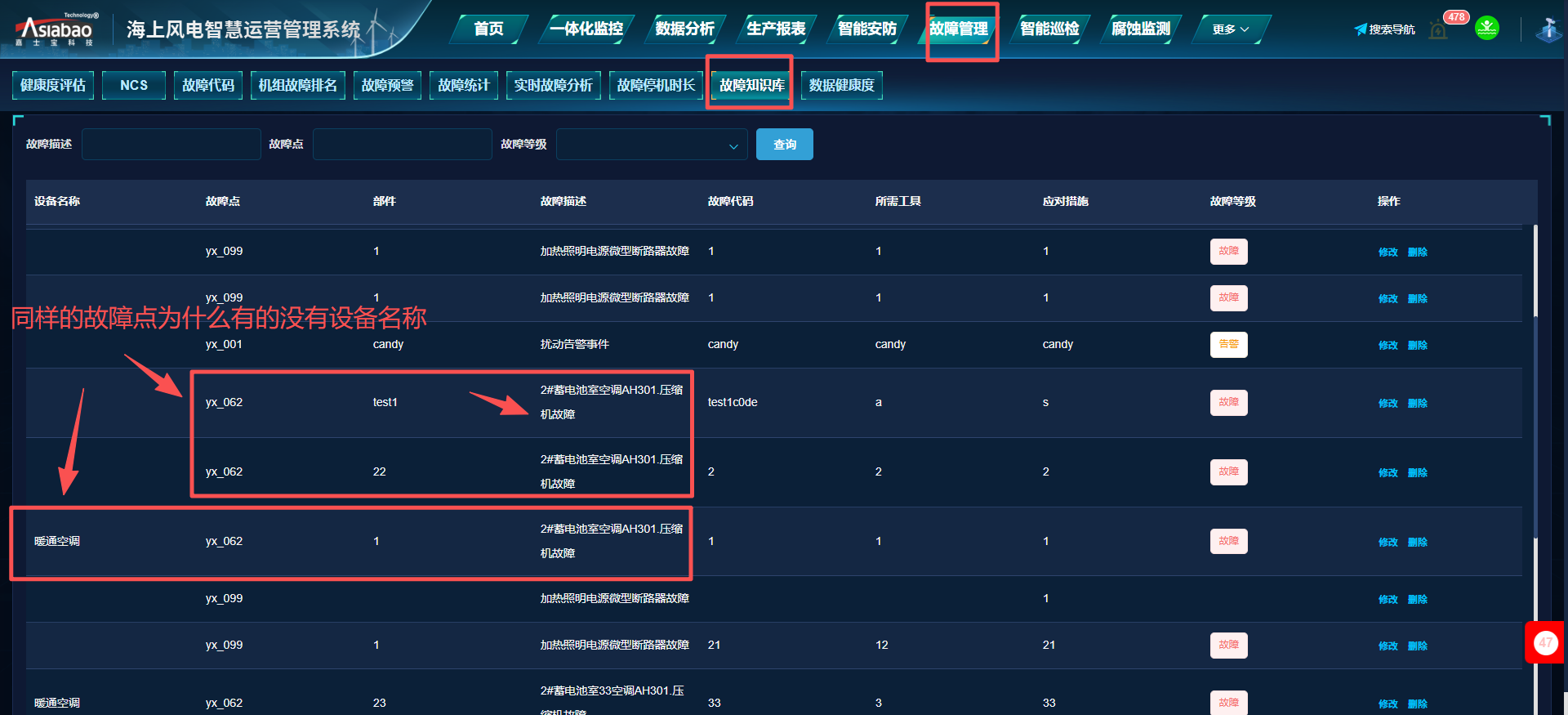Image resolution: width=1568 pixels, height=715 pixels.
Task: Select the 实时故障分析 sub-tab
Action: click(553, 85)
